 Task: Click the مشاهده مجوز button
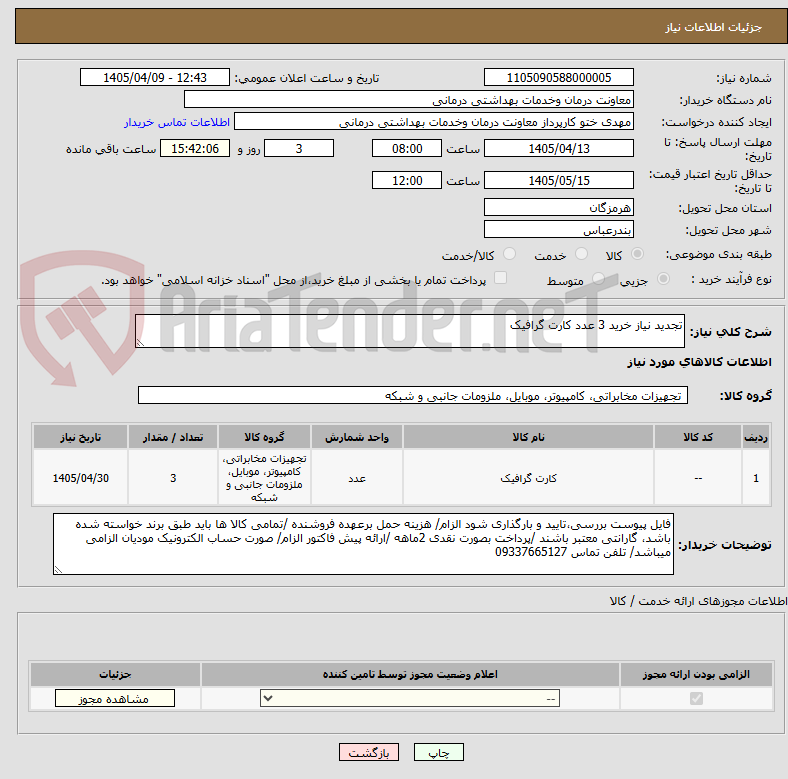115,698
